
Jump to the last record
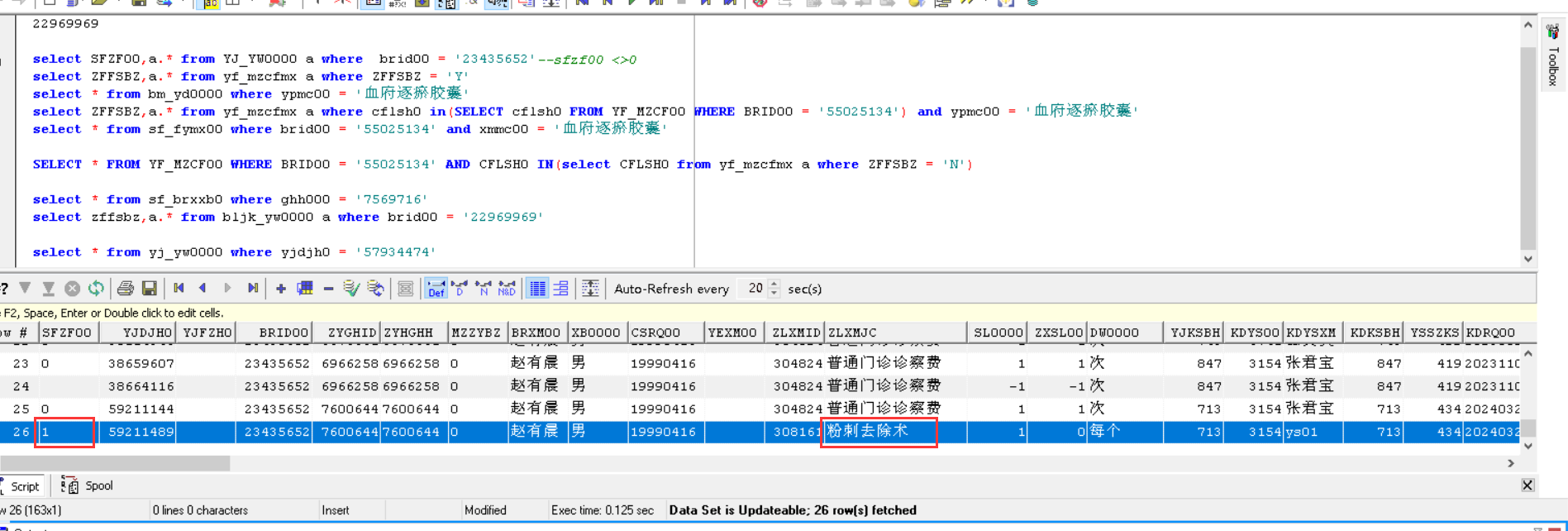click(x=253, y=289)
